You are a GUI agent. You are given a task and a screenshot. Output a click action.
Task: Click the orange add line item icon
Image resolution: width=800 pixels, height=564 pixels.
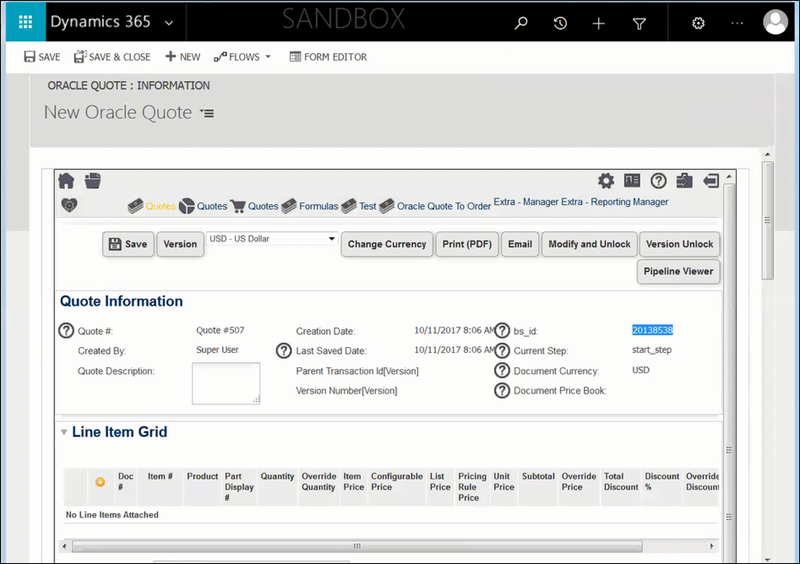[100, 482]
